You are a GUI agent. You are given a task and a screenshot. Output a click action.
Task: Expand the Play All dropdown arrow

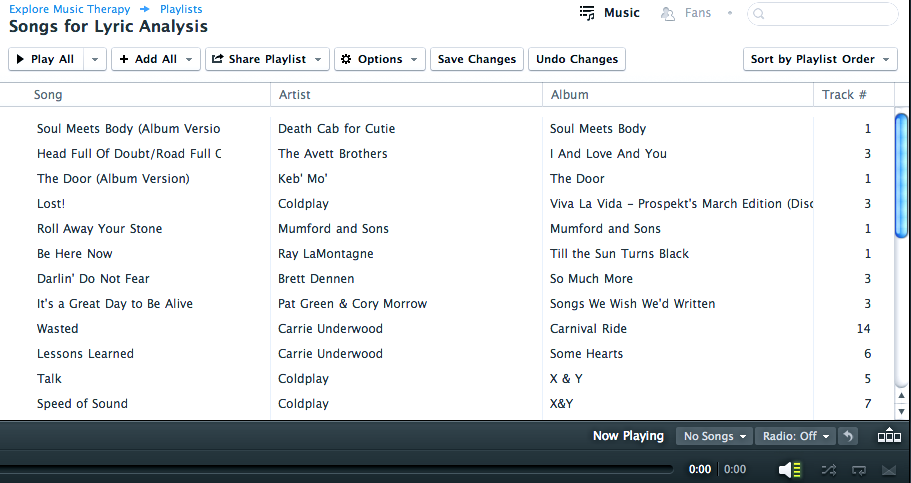[x=95, y=59]
